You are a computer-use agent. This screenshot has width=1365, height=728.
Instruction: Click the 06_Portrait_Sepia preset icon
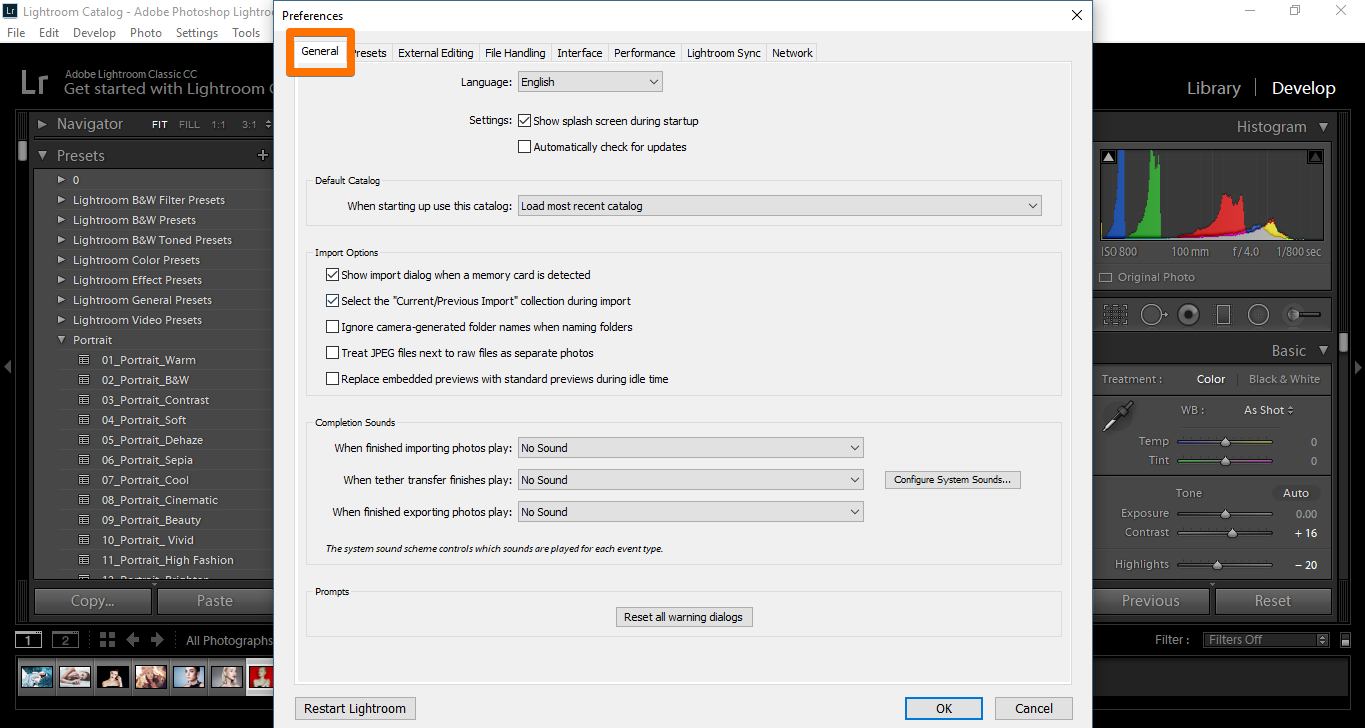tap(84, 460)
